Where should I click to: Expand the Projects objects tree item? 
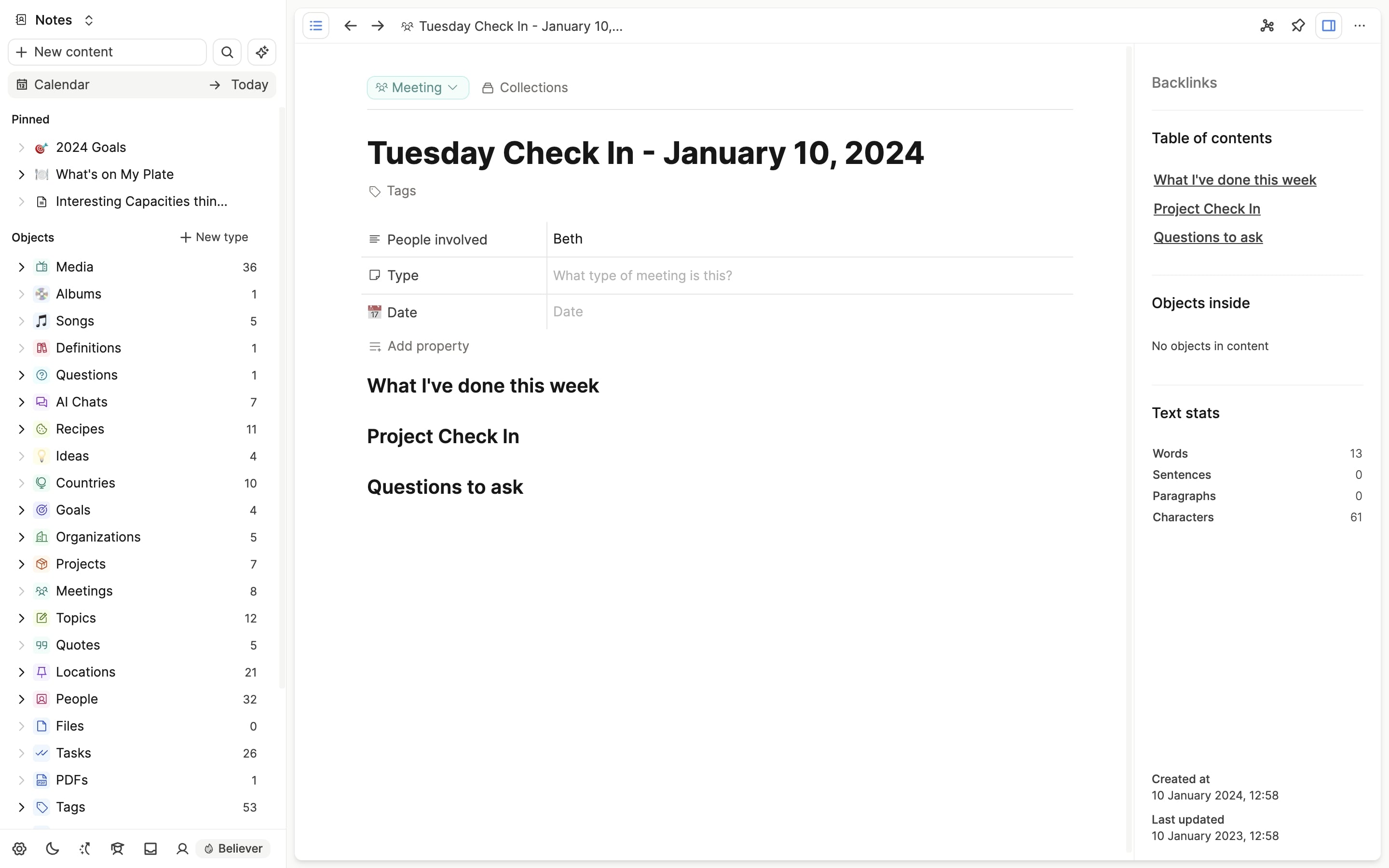20,563
